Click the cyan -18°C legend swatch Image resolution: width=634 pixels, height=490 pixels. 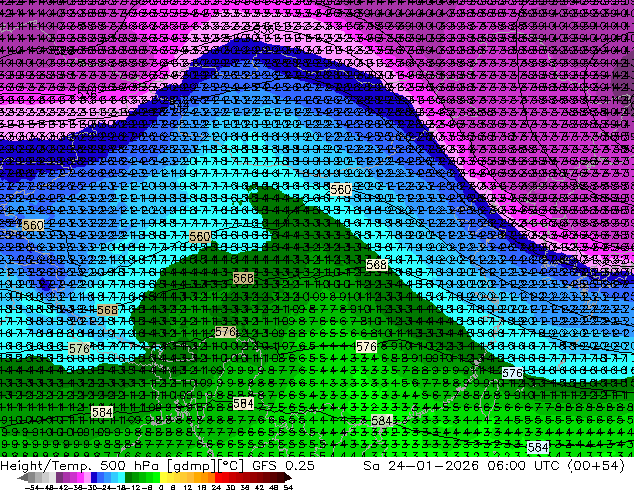121,477
